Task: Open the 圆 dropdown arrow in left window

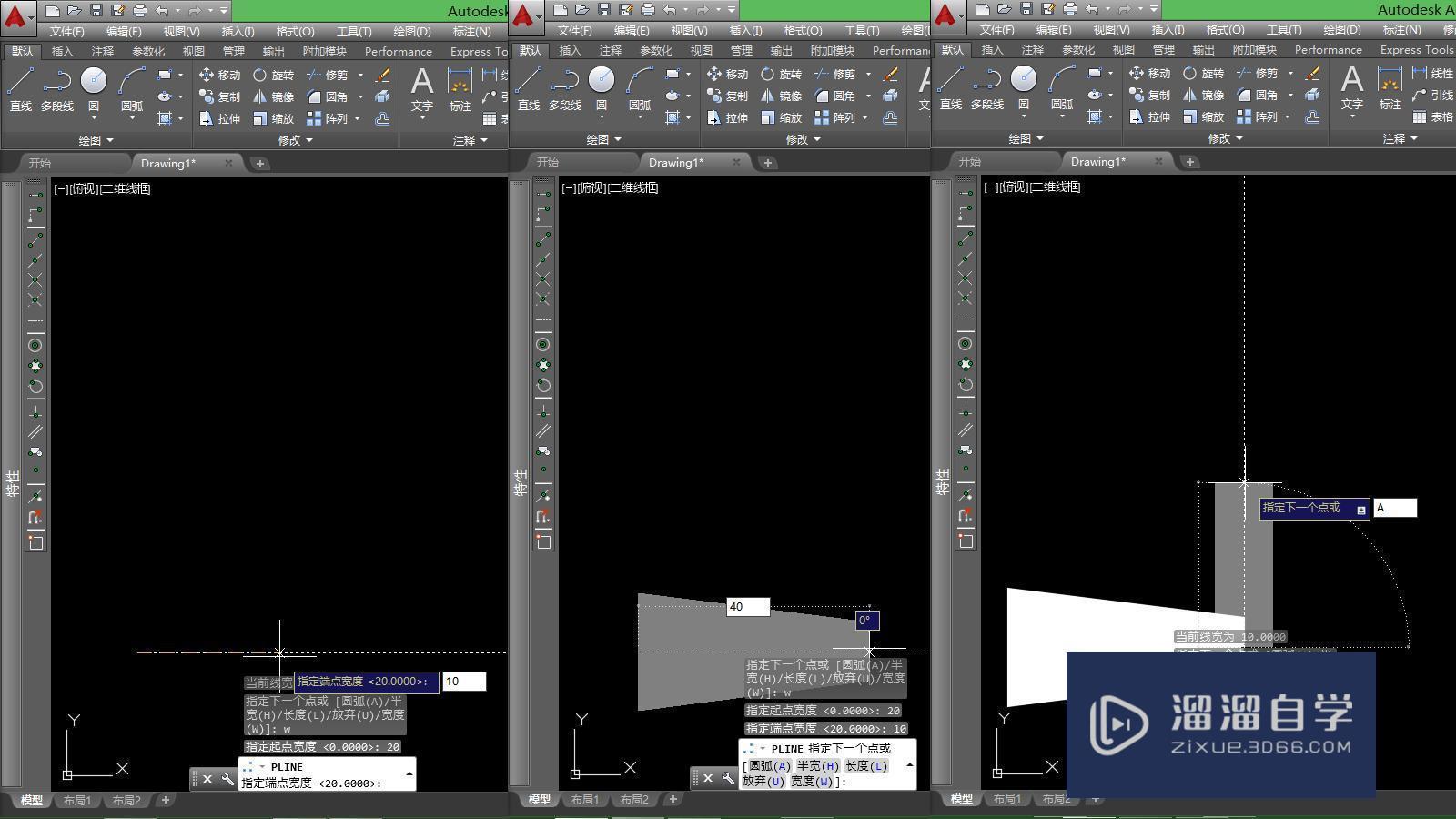Action: (x=94, y=118)
